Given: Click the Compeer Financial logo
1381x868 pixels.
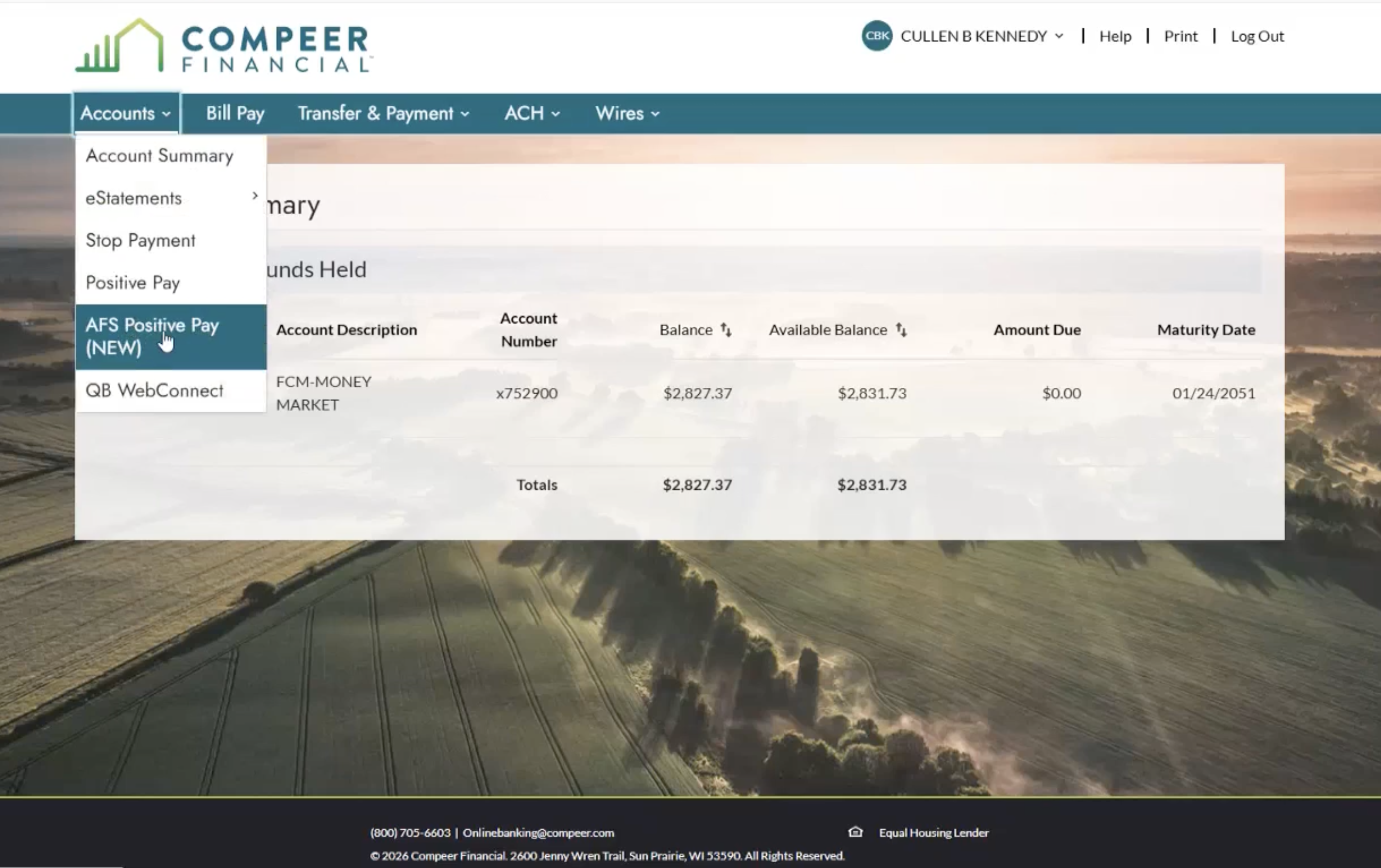Looking at the screenshot, I should (224, 46).
